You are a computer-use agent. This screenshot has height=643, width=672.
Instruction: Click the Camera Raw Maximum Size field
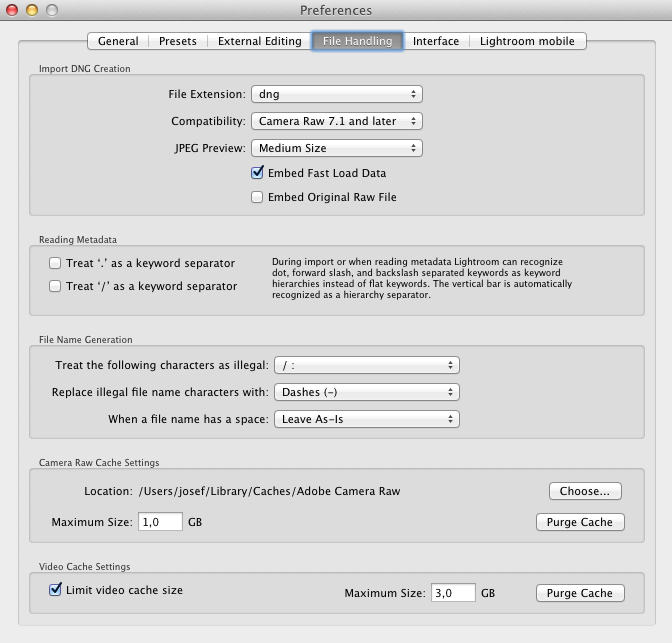(x=160, y=522)
